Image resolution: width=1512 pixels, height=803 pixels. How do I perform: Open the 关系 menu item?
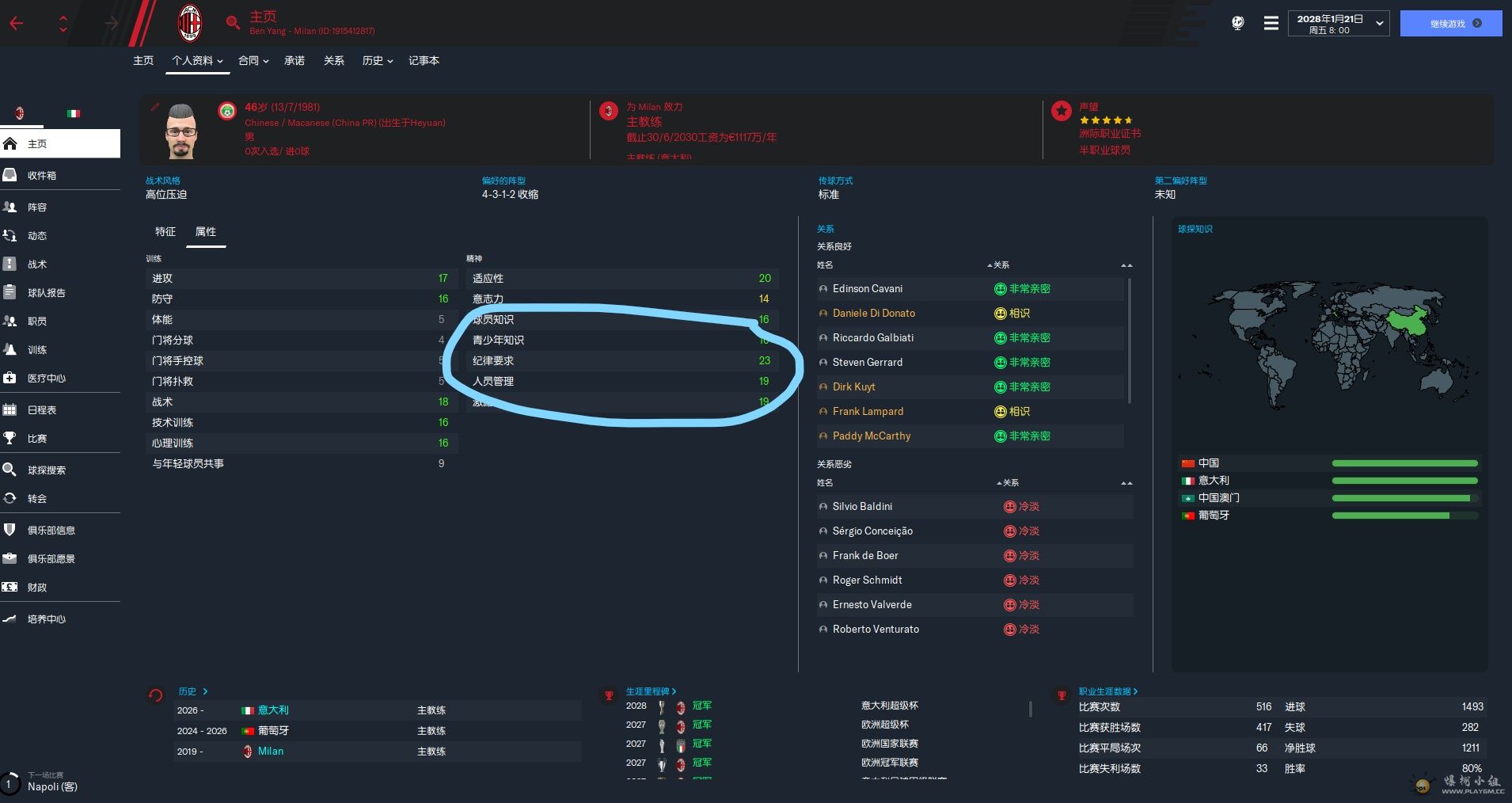(x=334, y=60)
